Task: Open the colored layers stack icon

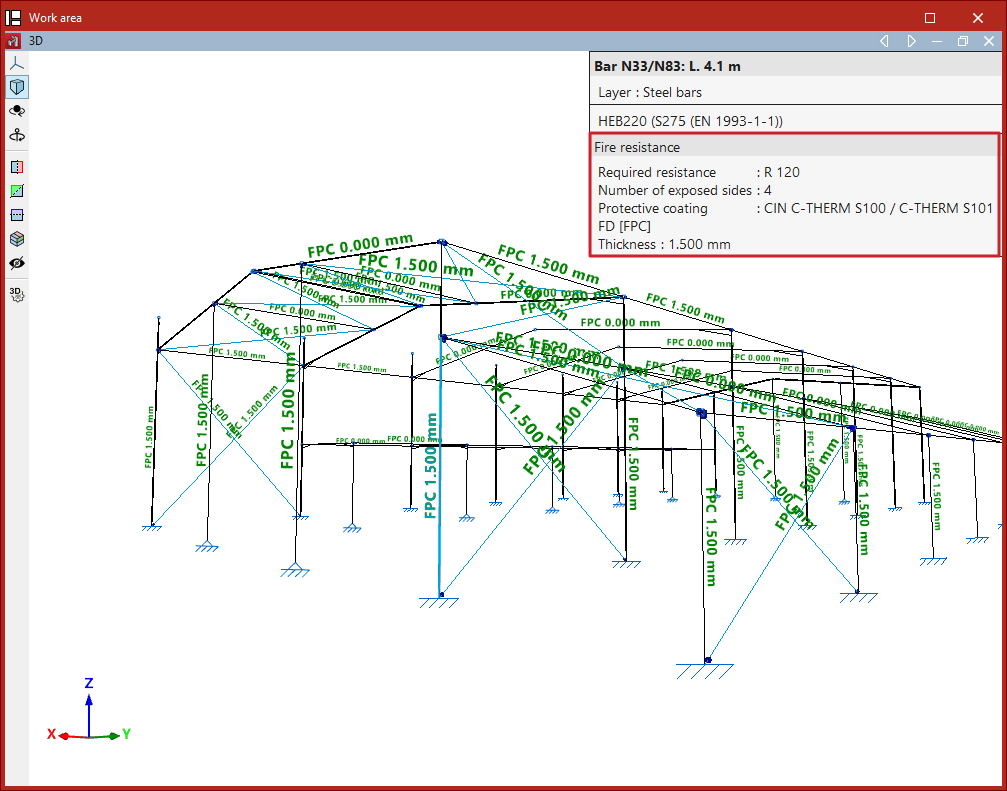Action: click(16, 239)
